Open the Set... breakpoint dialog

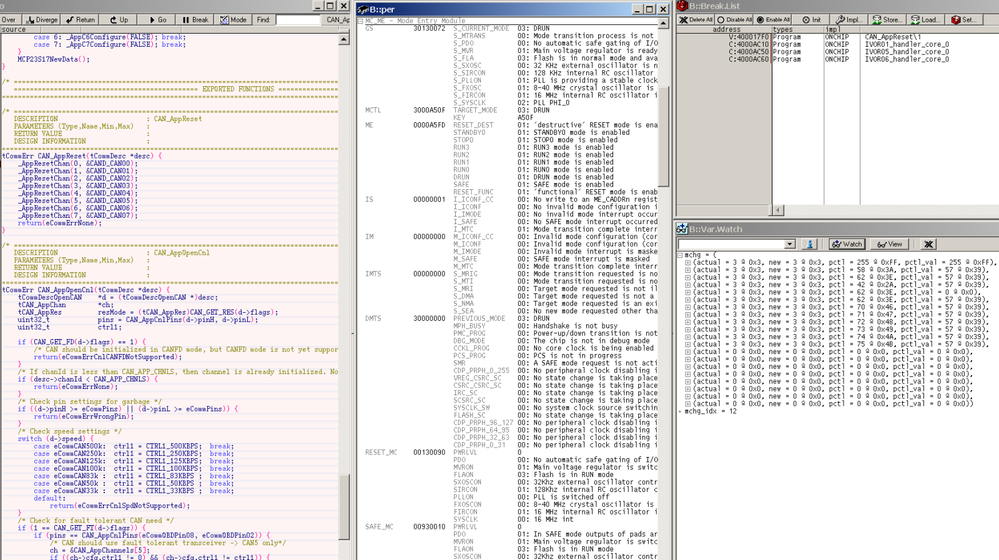[963, 20]
